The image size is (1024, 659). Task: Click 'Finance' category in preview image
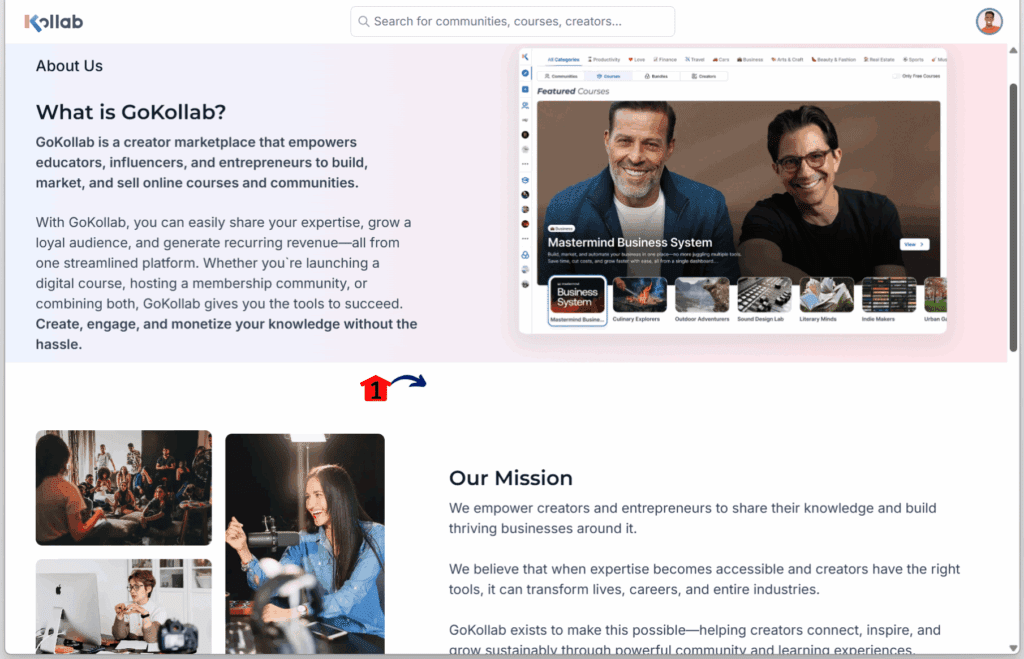point(665,59)
